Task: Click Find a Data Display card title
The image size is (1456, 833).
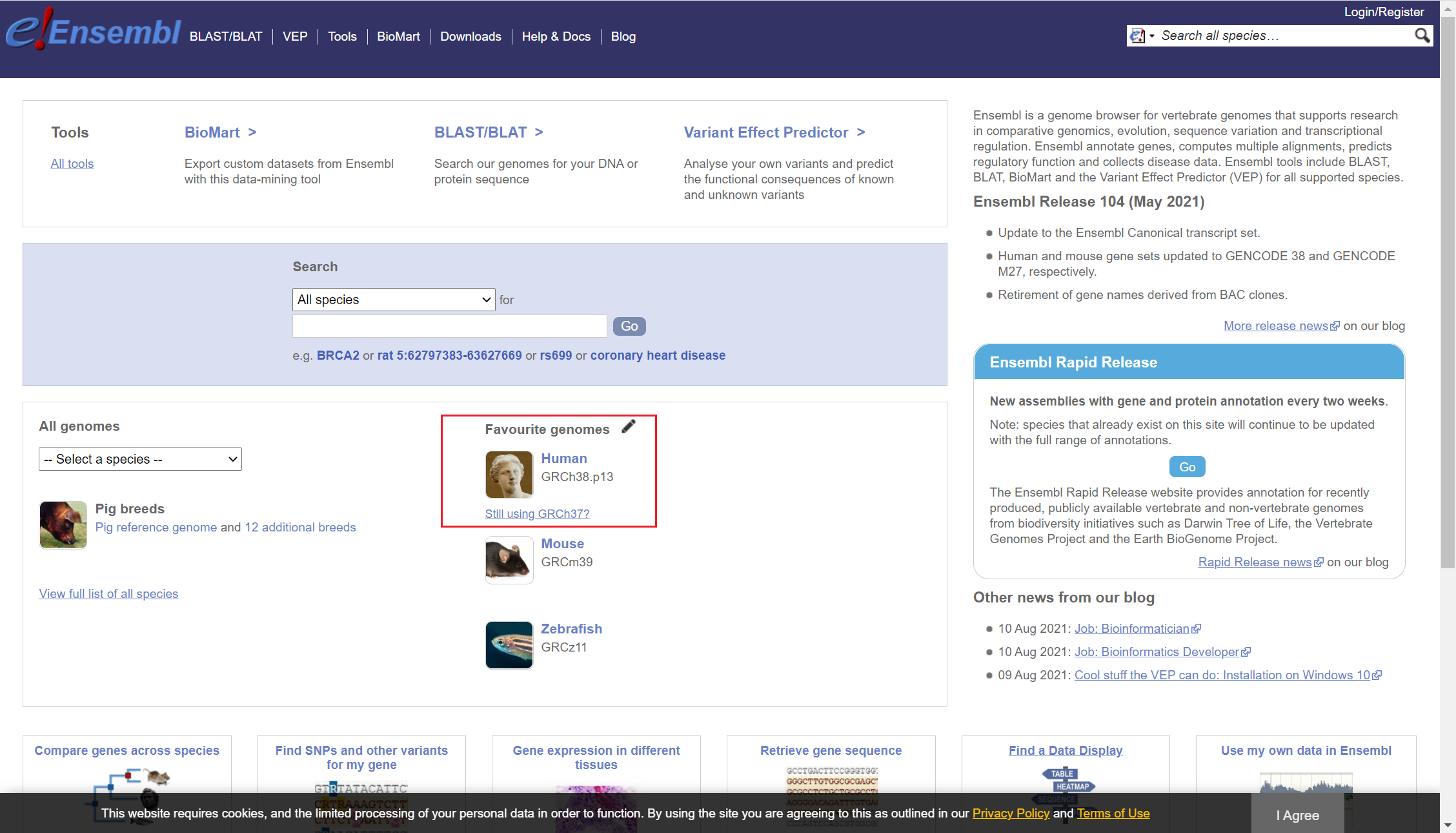Action: 1066,751
